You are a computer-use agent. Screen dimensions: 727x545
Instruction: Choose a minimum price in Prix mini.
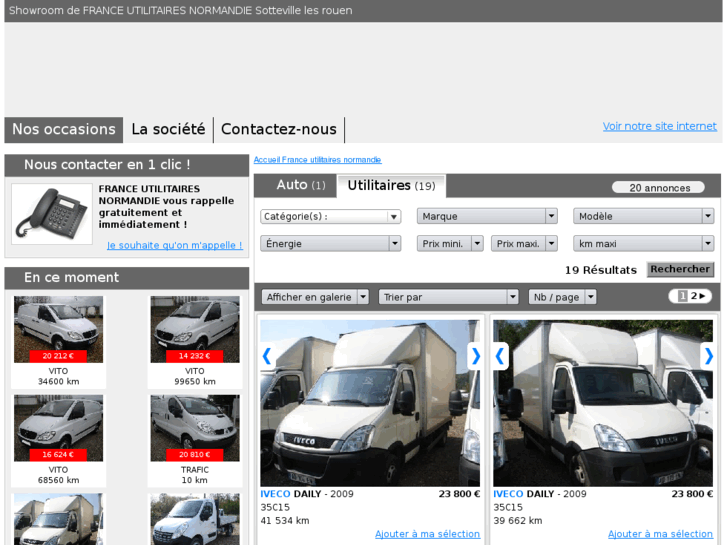[x=450, y=244]
